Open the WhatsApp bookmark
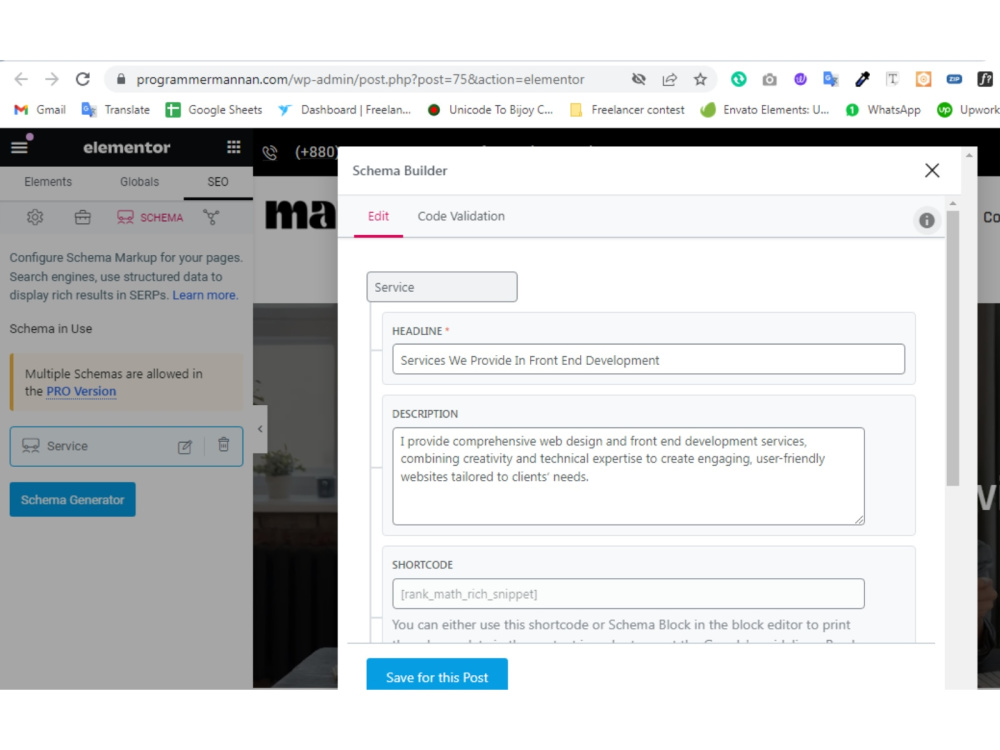The height and width of the screenshot is (750, 1000). 883,110
